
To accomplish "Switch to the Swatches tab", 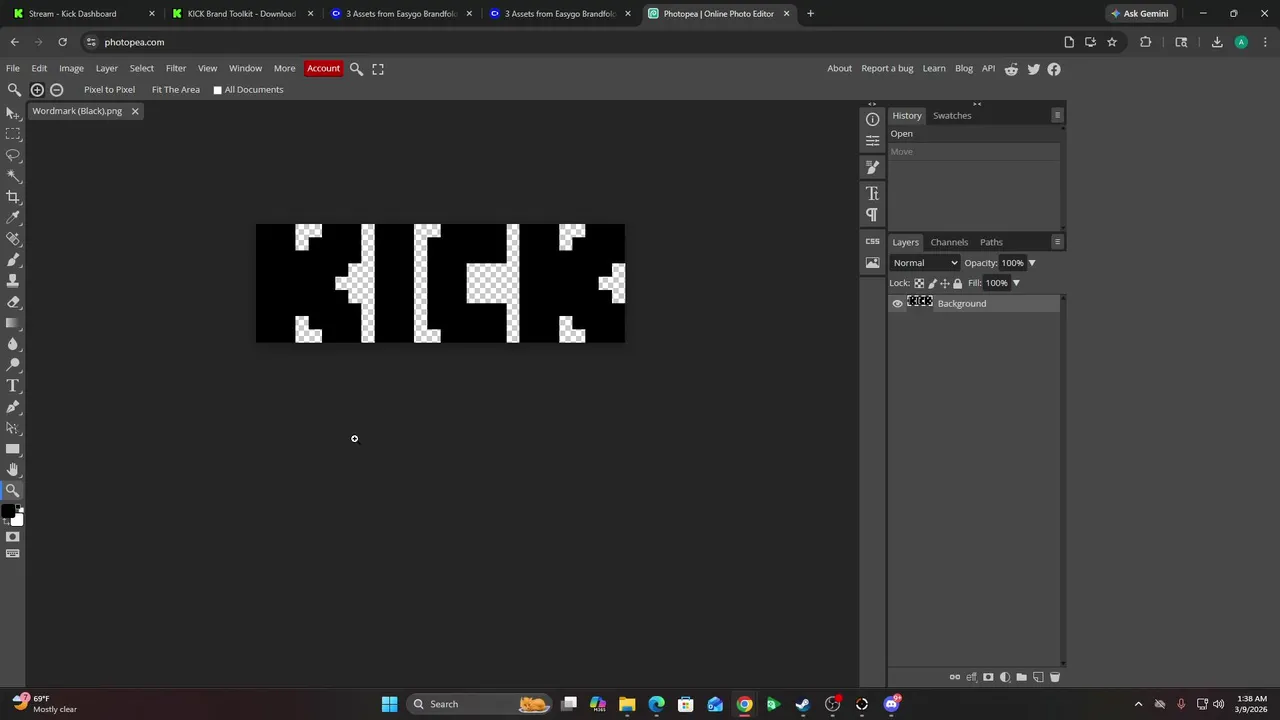I will point(952,116).
